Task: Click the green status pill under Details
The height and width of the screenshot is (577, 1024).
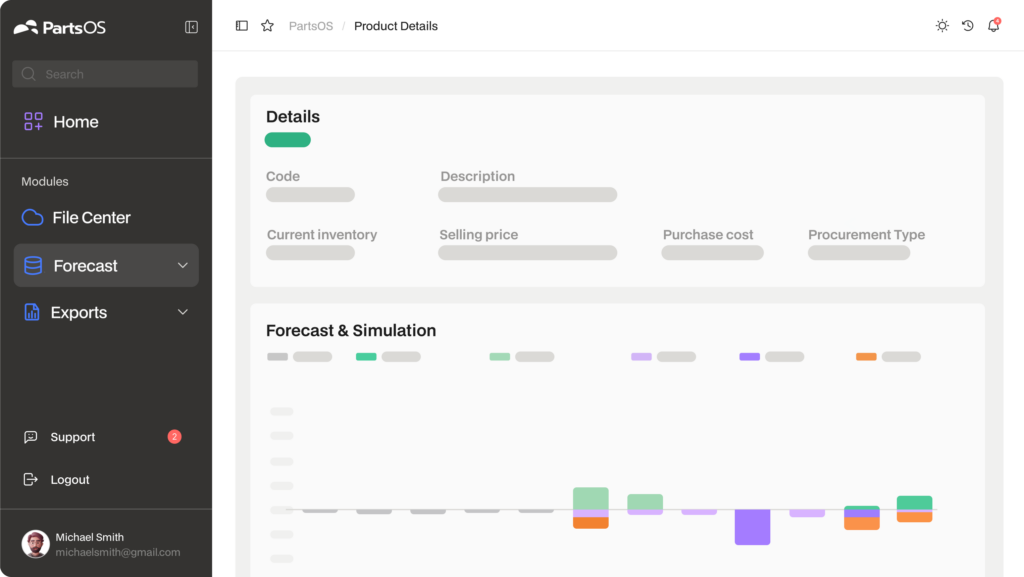Action: pos(287,140)
